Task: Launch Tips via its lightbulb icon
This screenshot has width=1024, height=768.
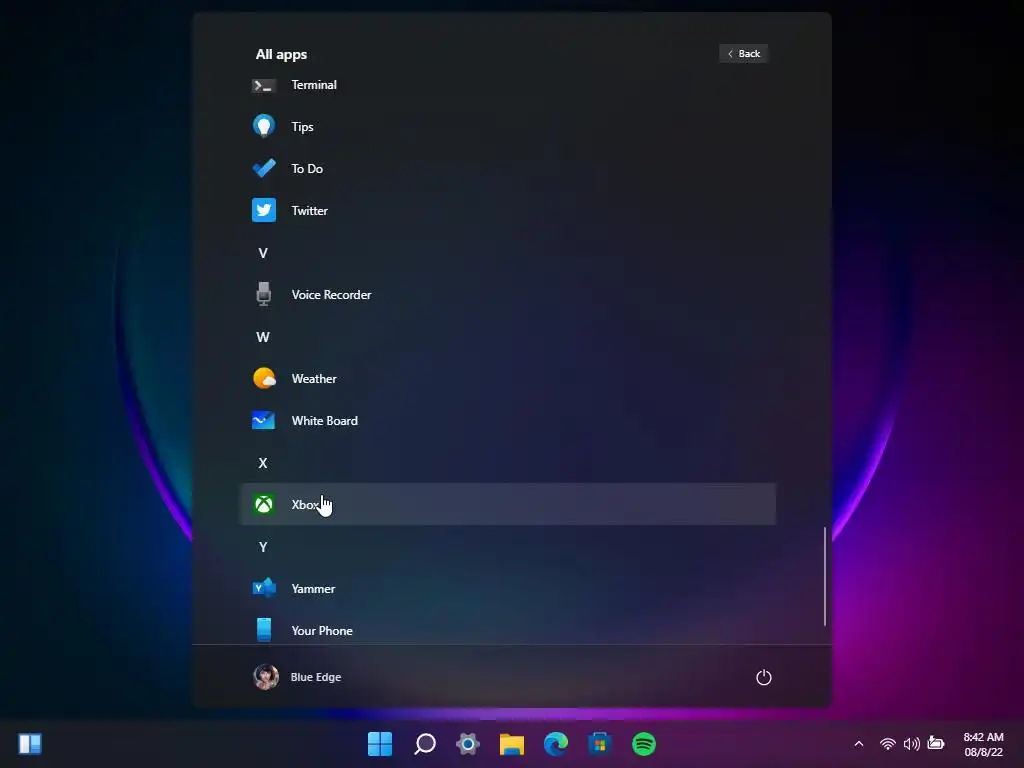Action: pyautogui.click(x=264, y=126)
